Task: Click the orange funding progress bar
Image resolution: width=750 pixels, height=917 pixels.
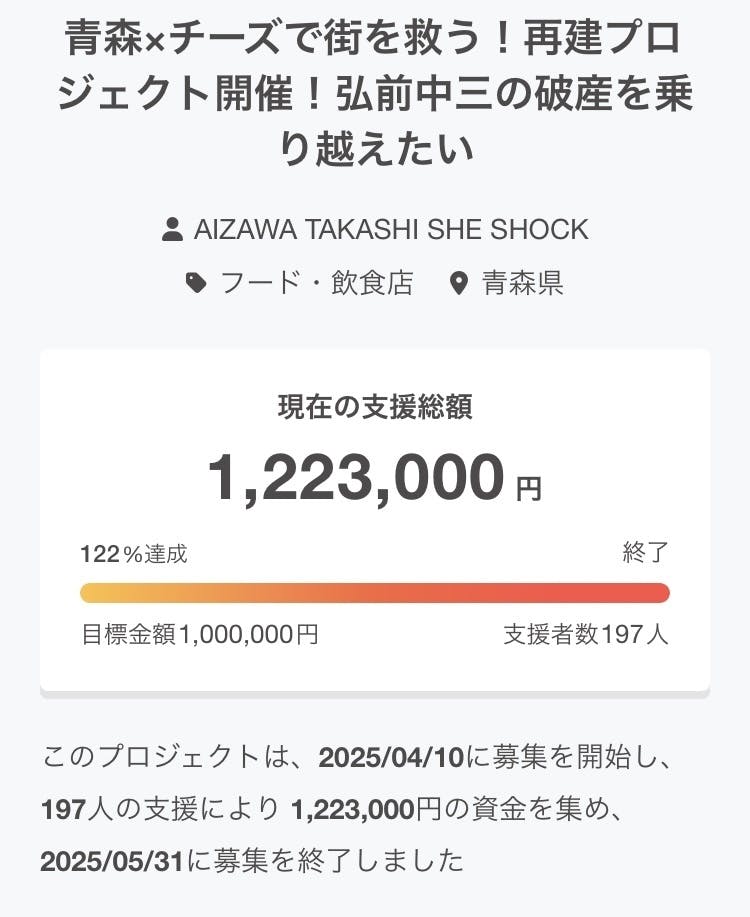Action: [x=375, y=593]
